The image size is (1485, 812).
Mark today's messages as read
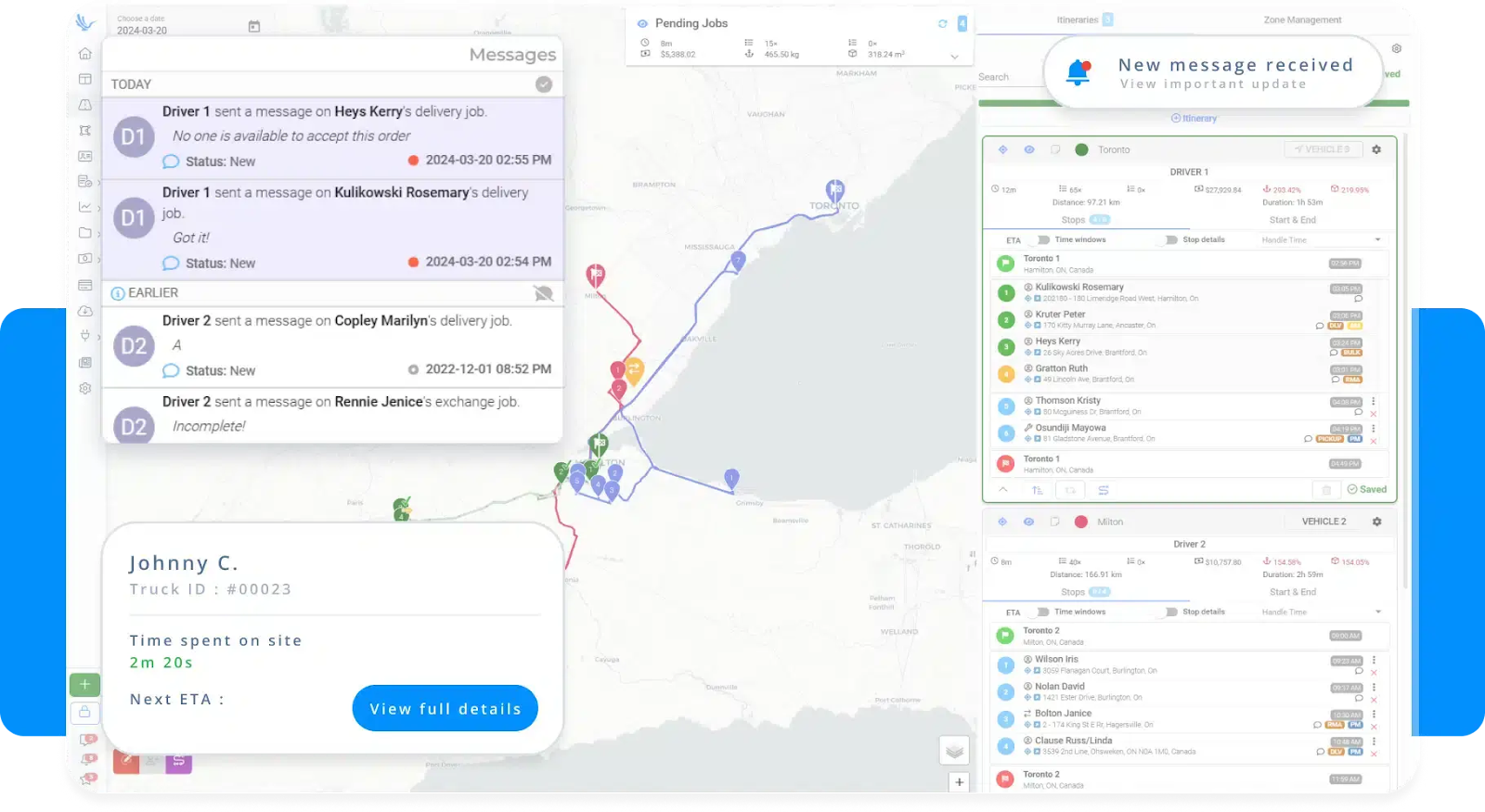point(544,84)
